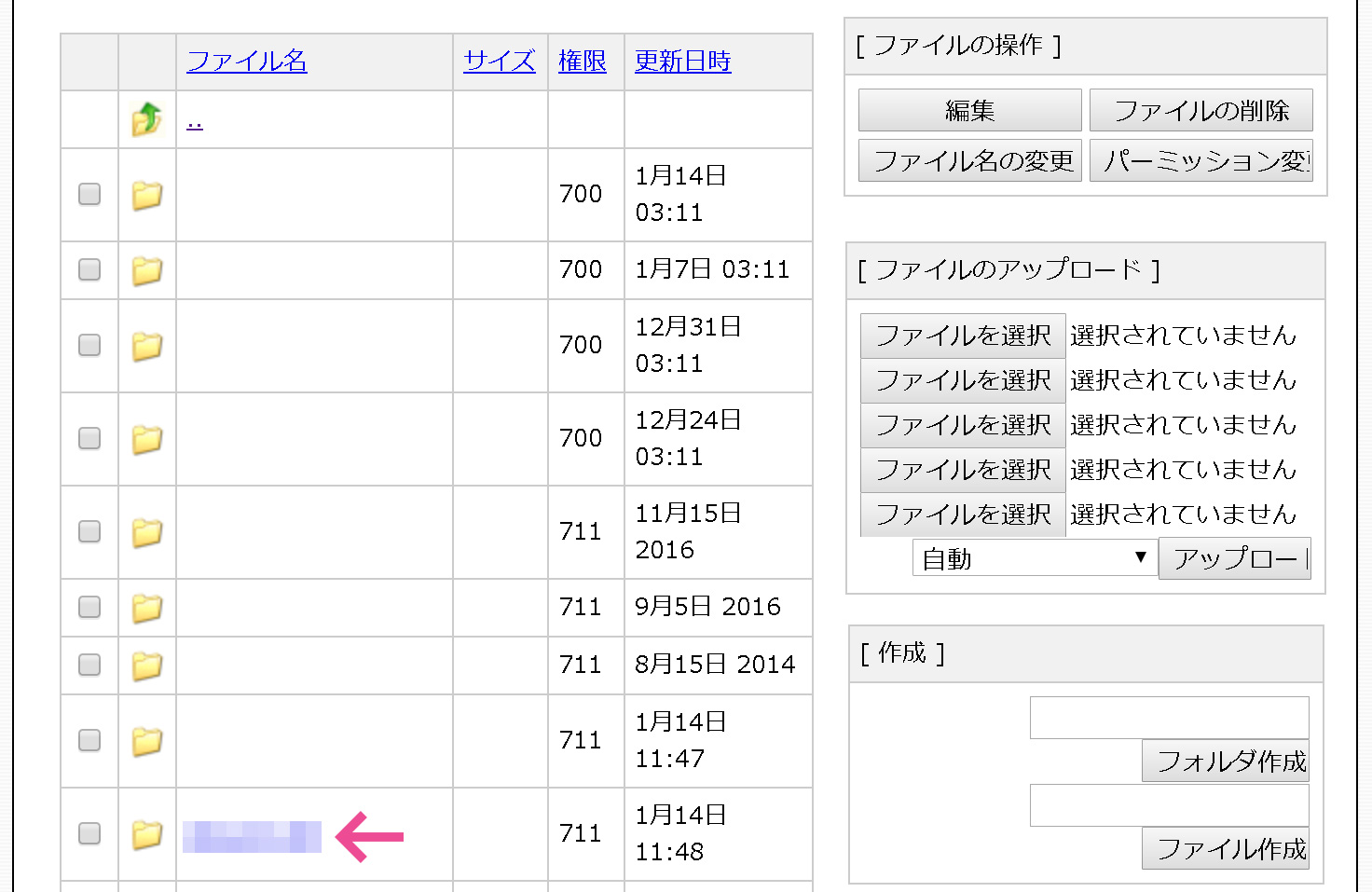Sort the list by ファイル名 header
Image resolution: width=1372 pixels, height=892 pixels.
[247, 62]
